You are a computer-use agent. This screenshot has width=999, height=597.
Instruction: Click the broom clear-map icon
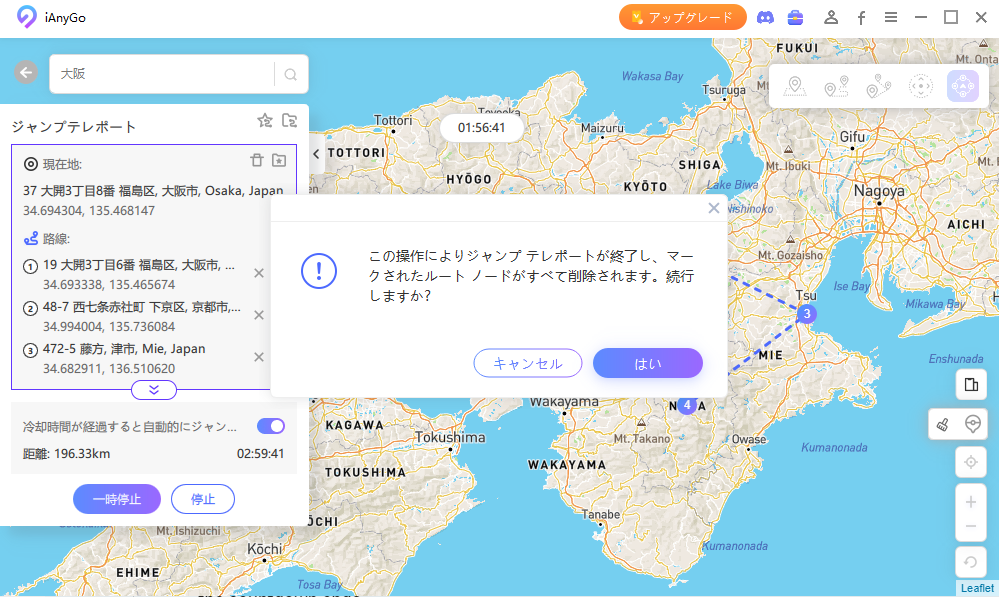tap(942, 423)
